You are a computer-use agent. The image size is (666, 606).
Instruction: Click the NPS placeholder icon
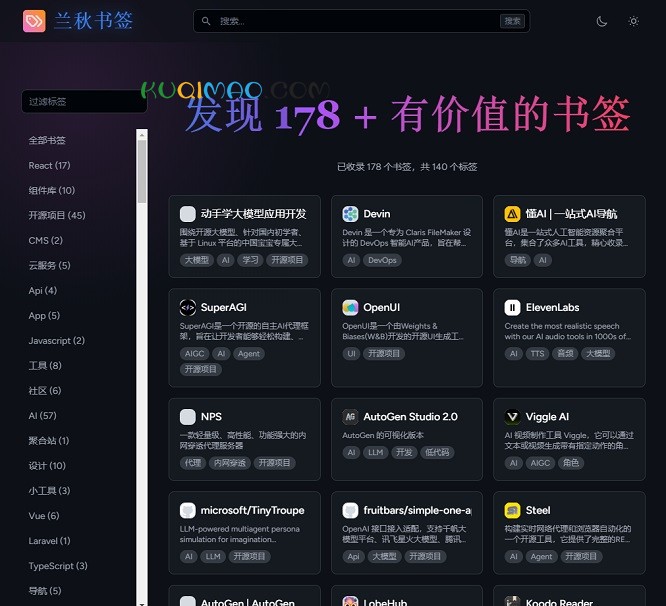(x=188, y=417)
